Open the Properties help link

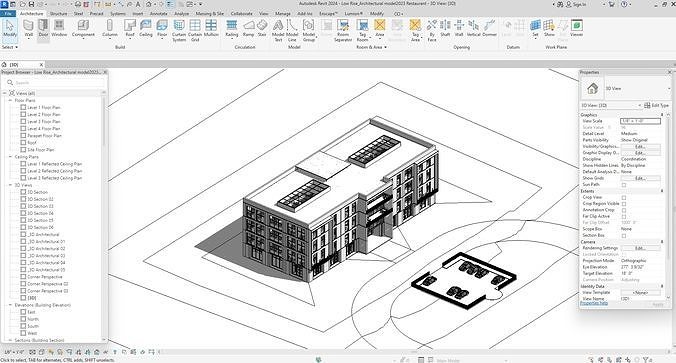click(594, 303)
